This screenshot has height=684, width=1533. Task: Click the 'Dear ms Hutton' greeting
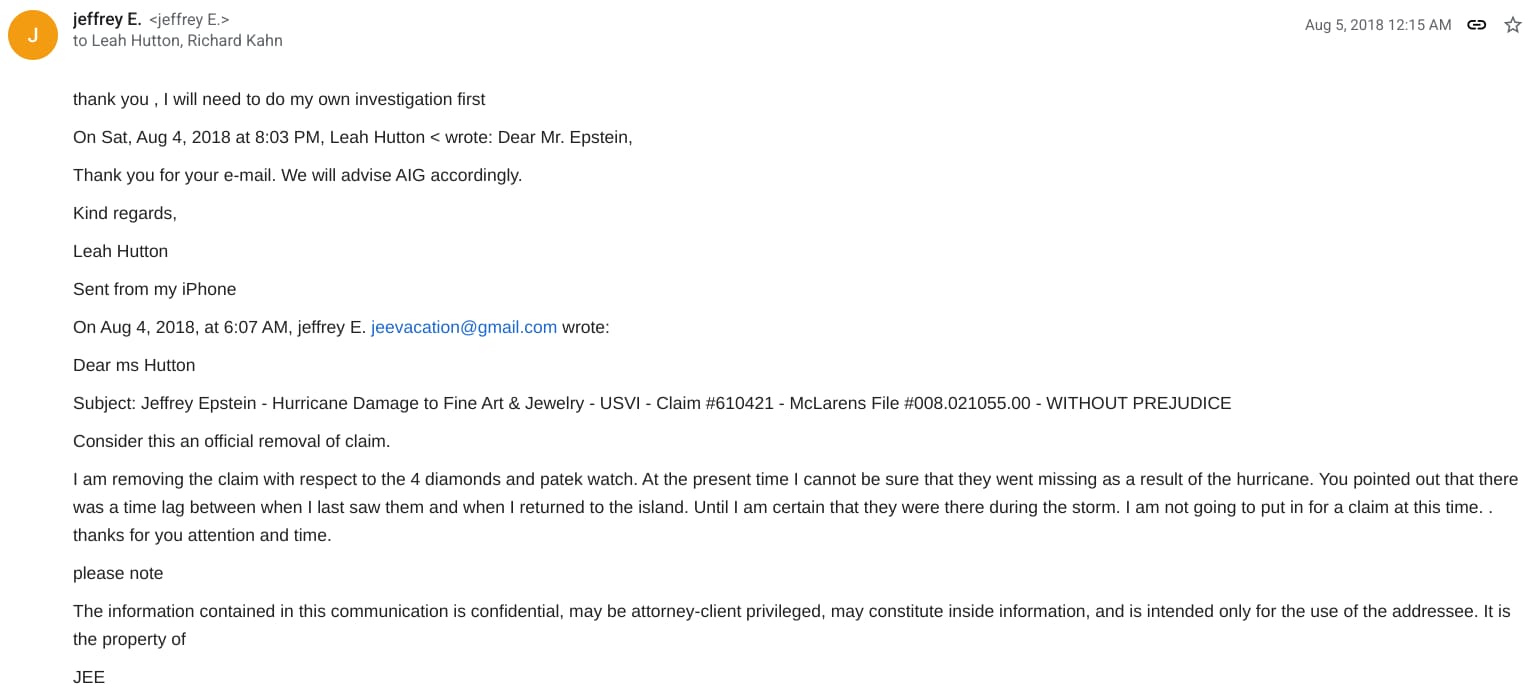(134, 365)
